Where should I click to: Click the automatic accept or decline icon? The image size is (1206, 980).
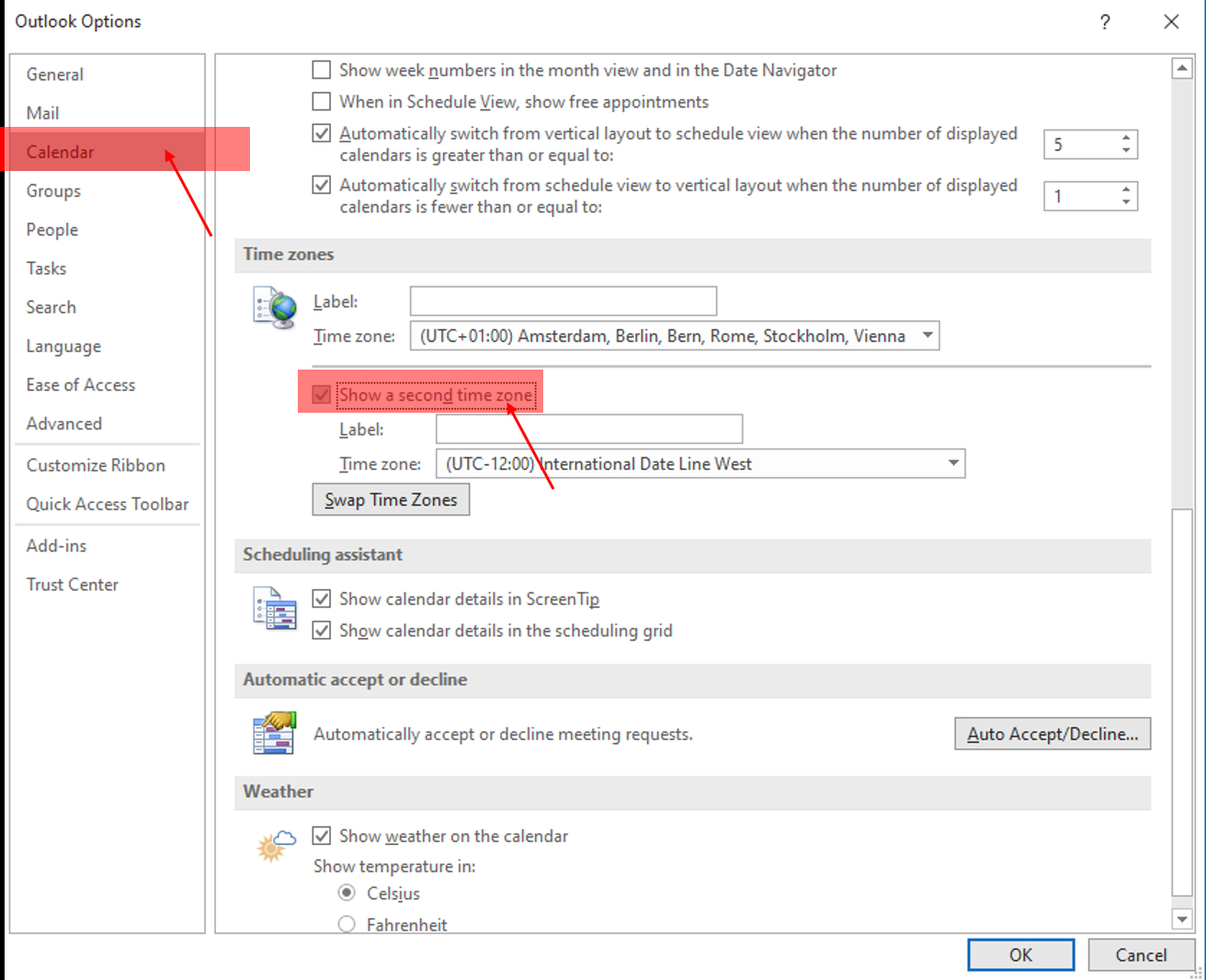coord(275,733)
